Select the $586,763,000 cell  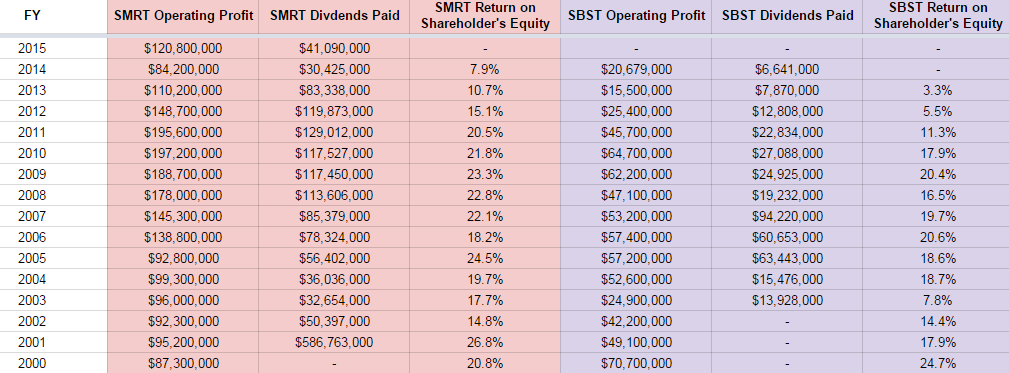(x=335, y=343)
